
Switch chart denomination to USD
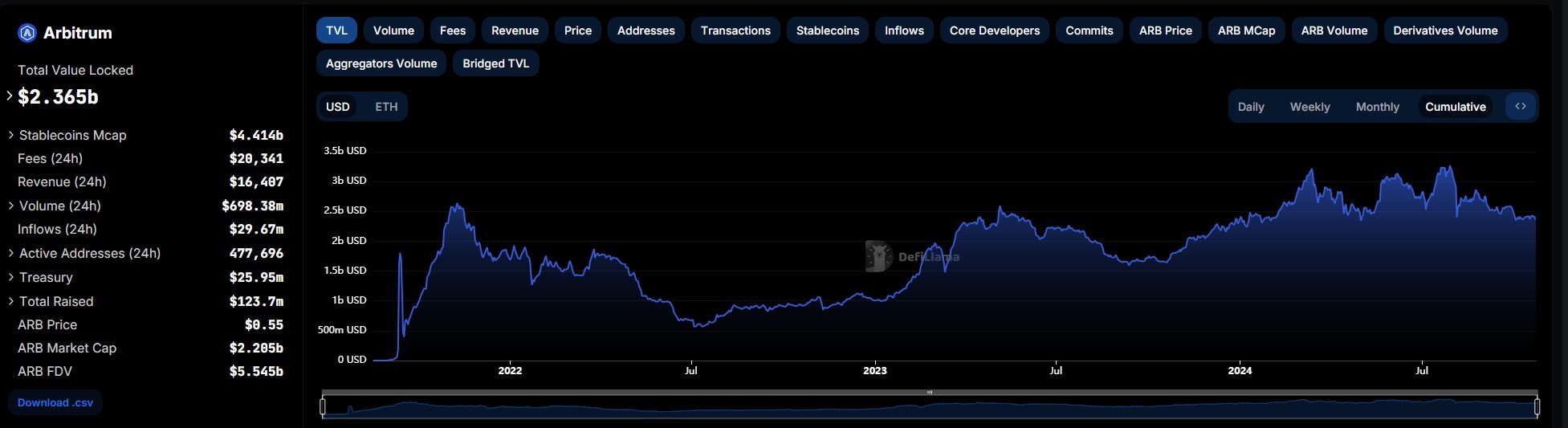click(338, 107)
